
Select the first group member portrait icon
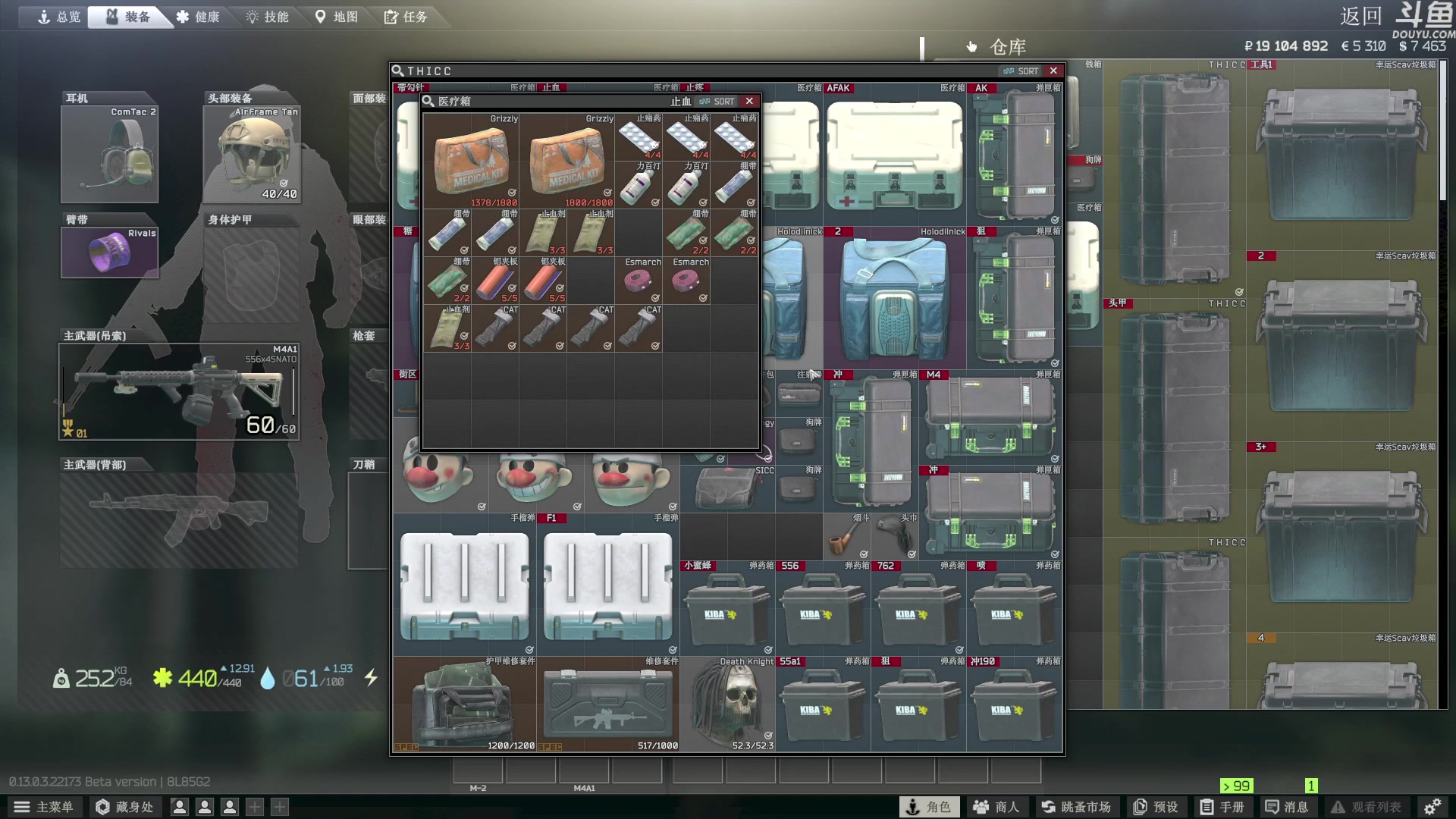coord(180,807)
